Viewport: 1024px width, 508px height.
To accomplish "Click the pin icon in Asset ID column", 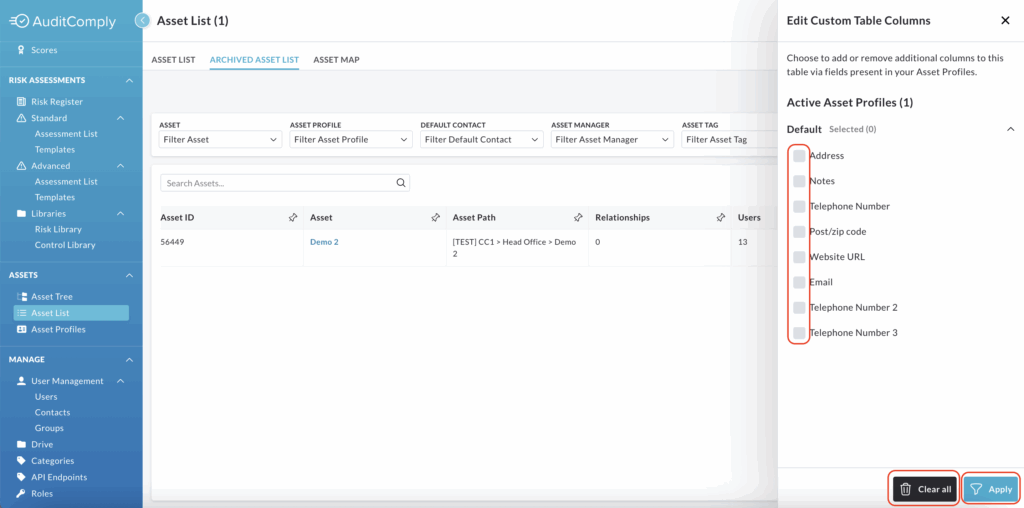I will click(293, 217).
